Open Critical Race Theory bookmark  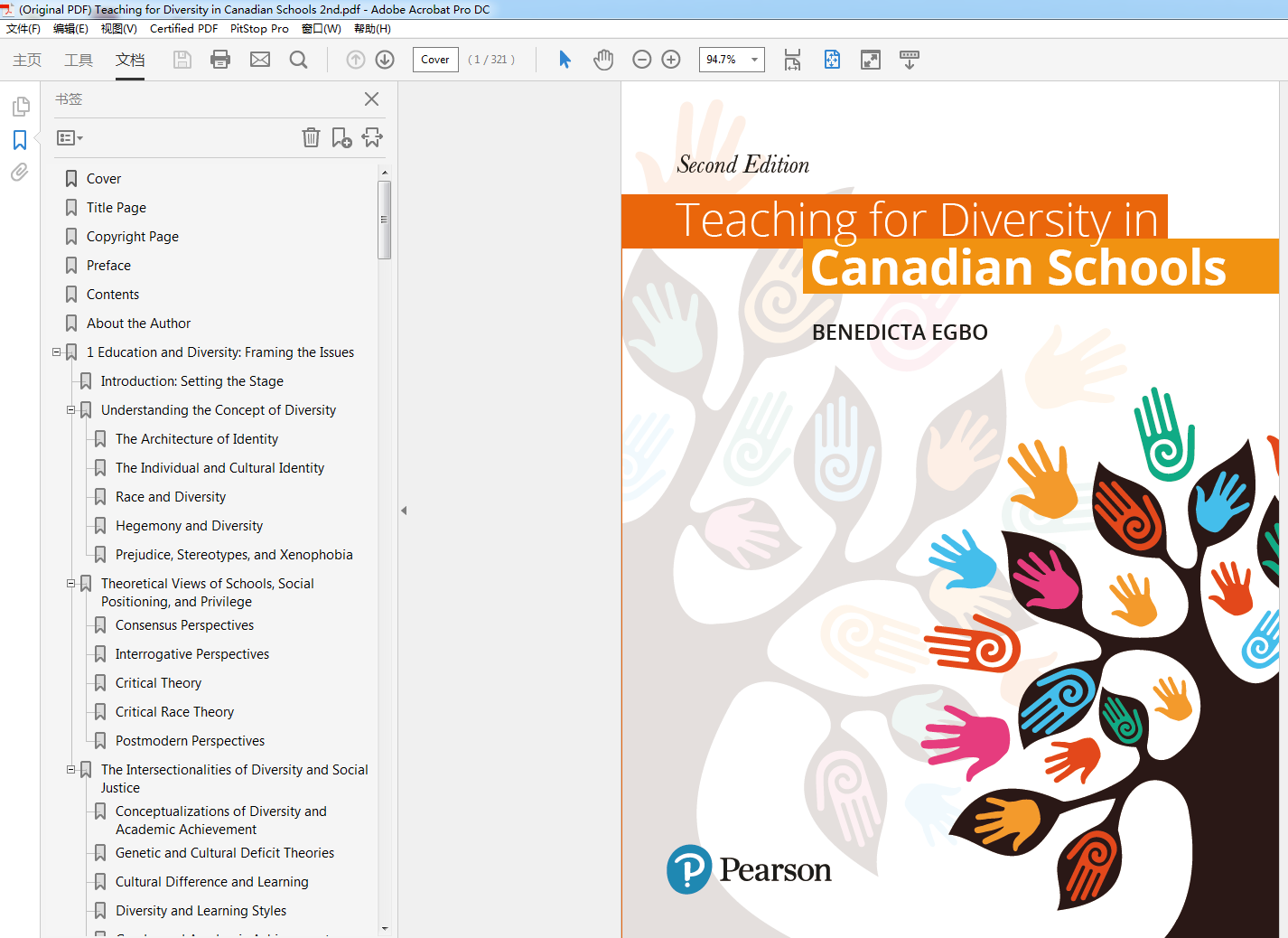174,712
